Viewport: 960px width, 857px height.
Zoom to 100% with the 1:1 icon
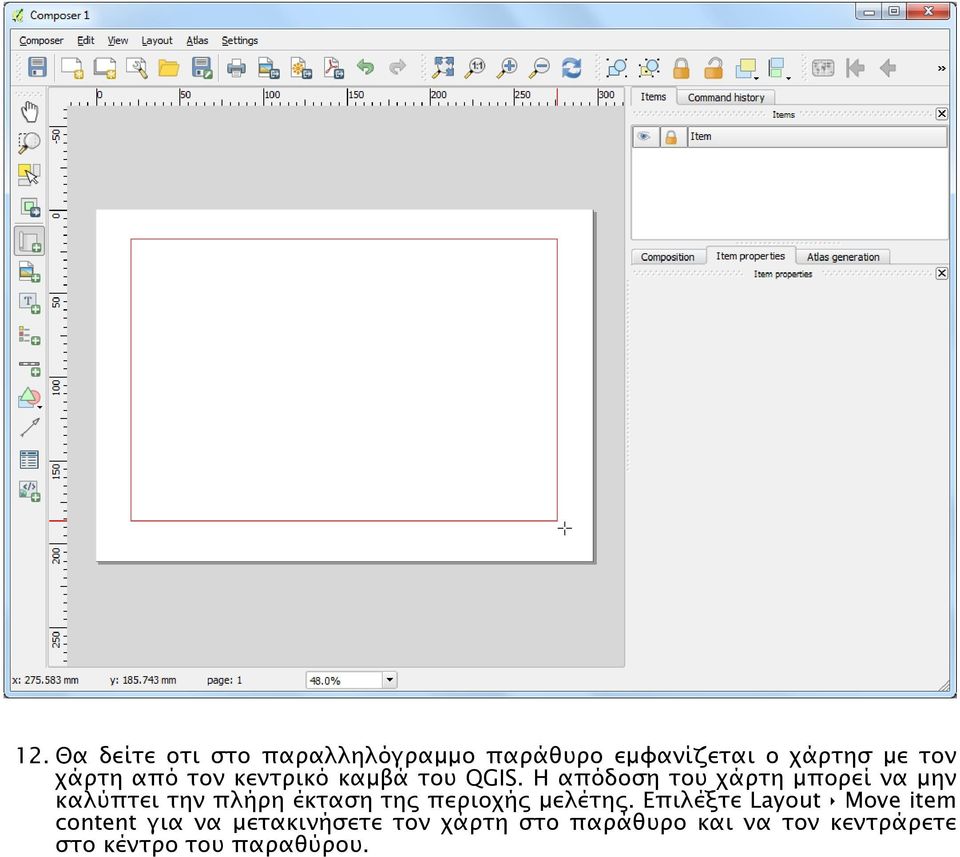(475, 67)
